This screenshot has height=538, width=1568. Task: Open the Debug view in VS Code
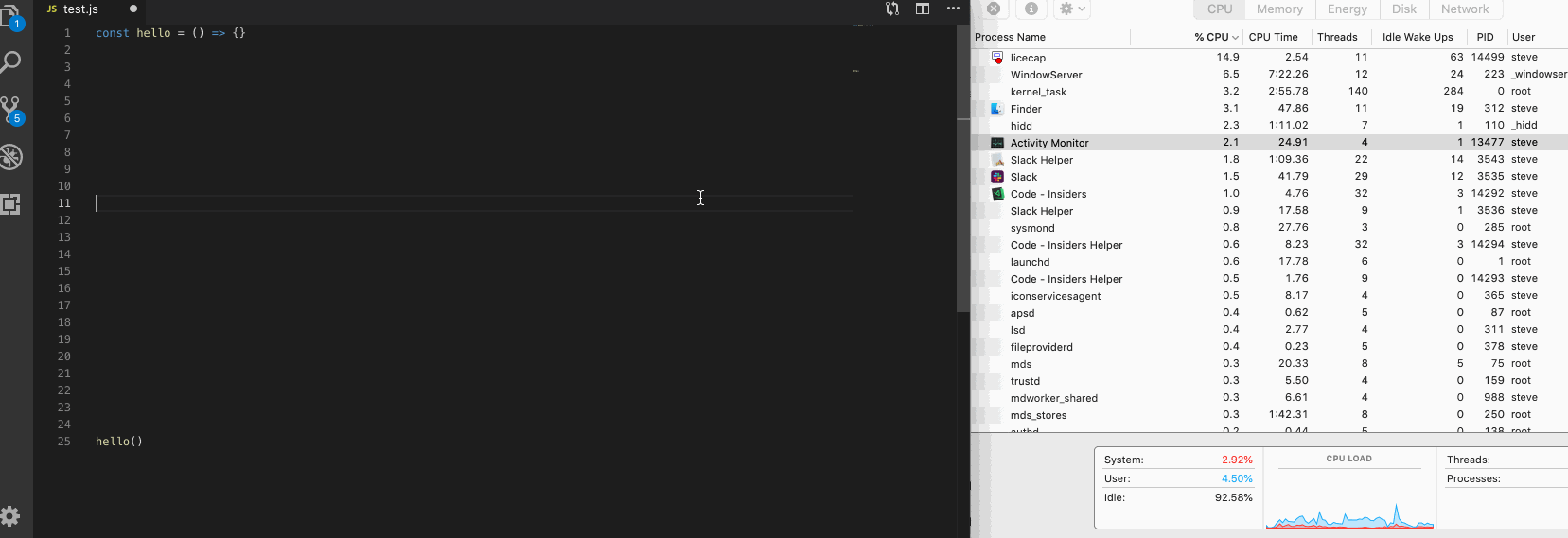coord(10,157)
